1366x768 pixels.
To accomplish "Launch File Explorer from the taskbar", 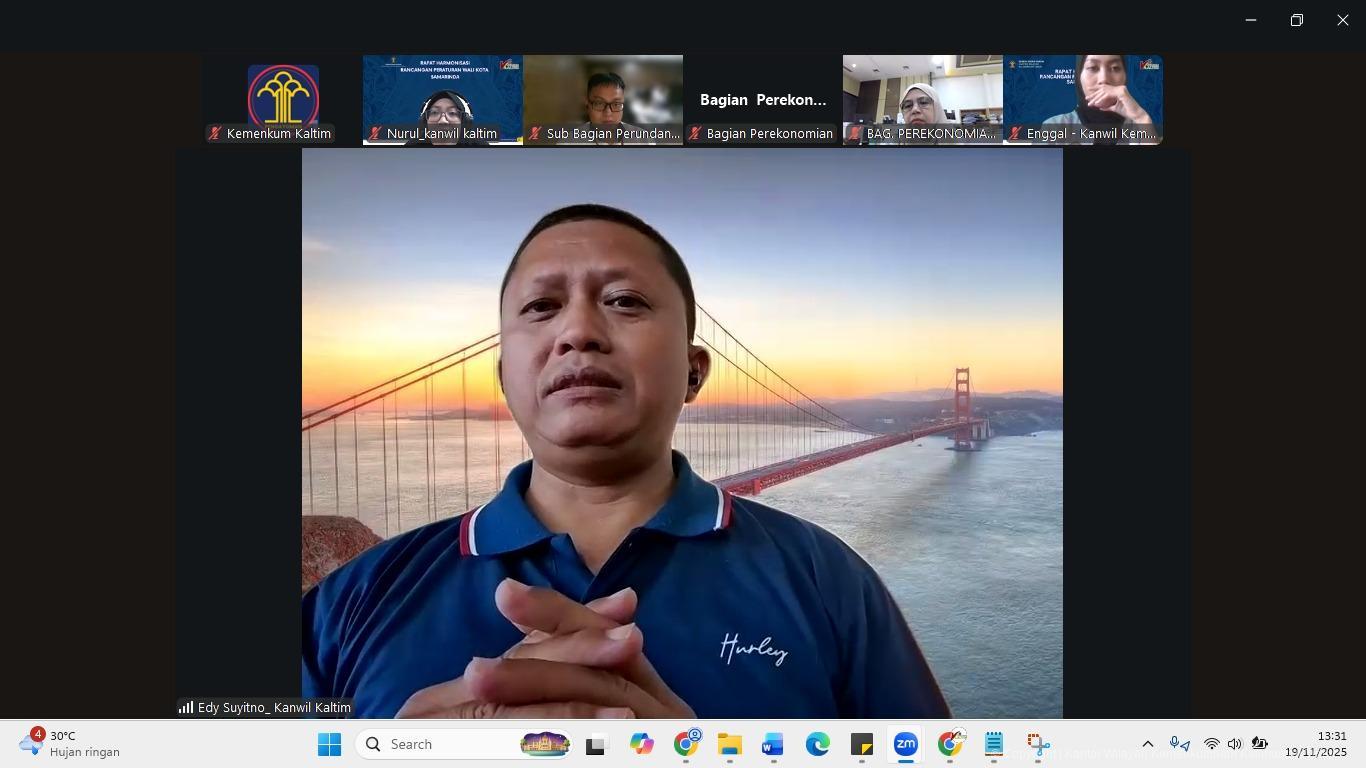I will pyautogui.click(x=729, y=744).
